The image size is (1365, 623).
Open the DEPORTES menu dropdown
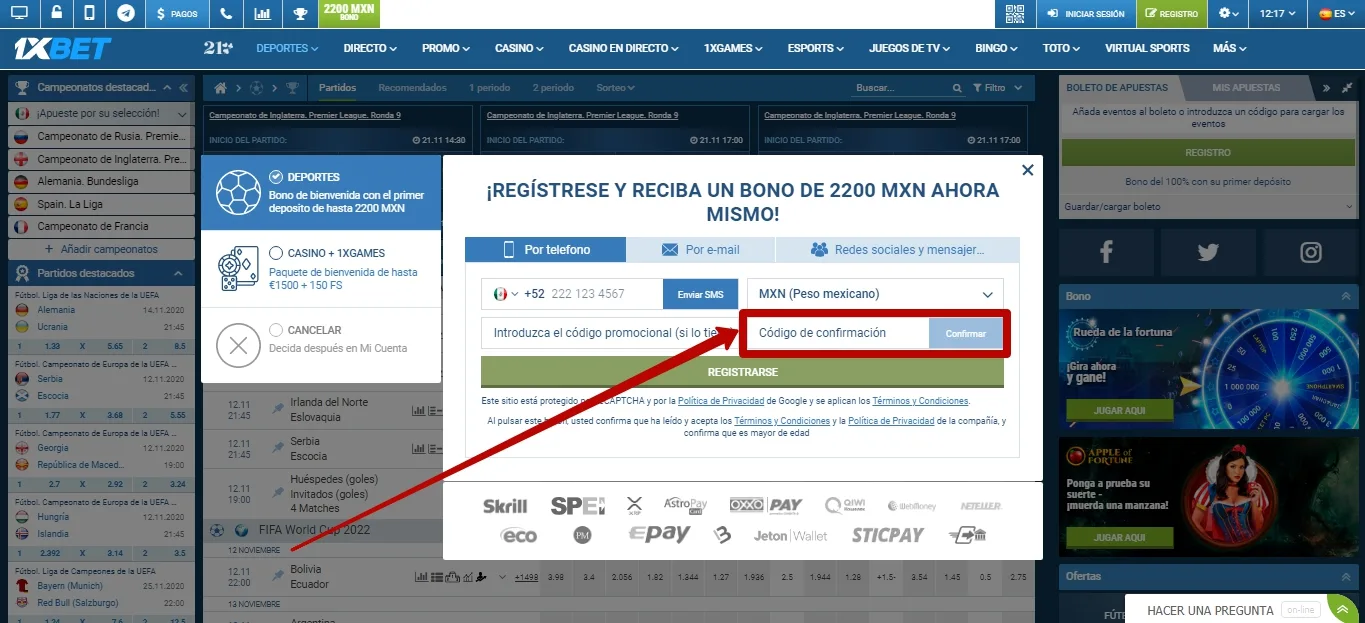coord(287,48)
